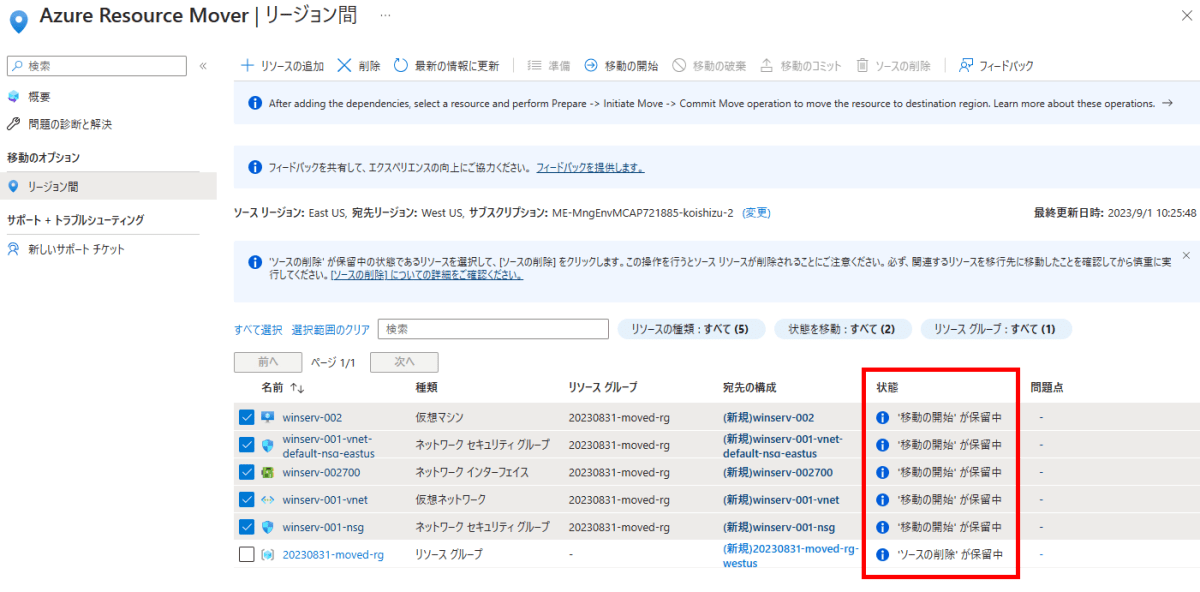Click 移動の開始 in the toolbar
Viewport: 1200px width, 592px height.
(x=621, y=66)
